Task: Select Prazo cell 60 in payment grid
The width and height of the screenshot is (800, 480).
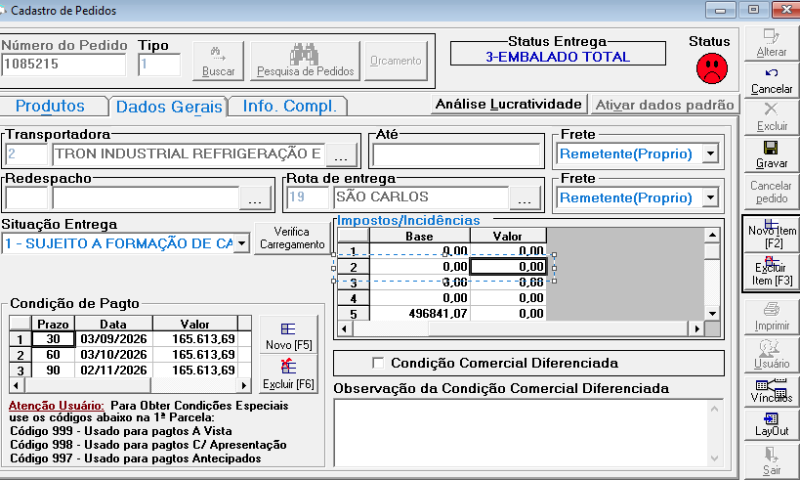Action: pos(54,355)
